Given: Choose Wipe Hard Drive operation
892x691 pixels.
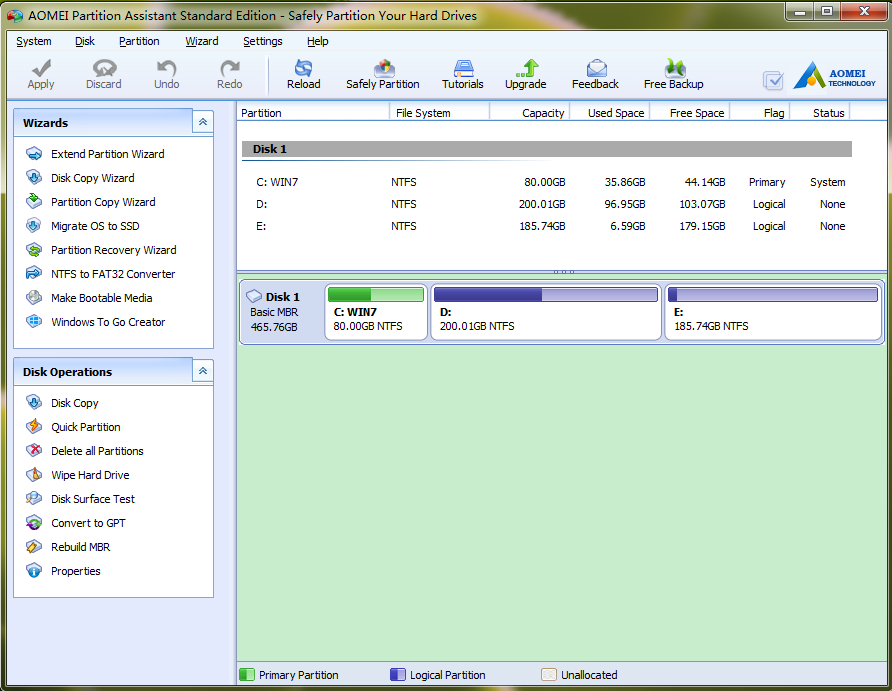Looking at the screenshot, I should (90, 475).
